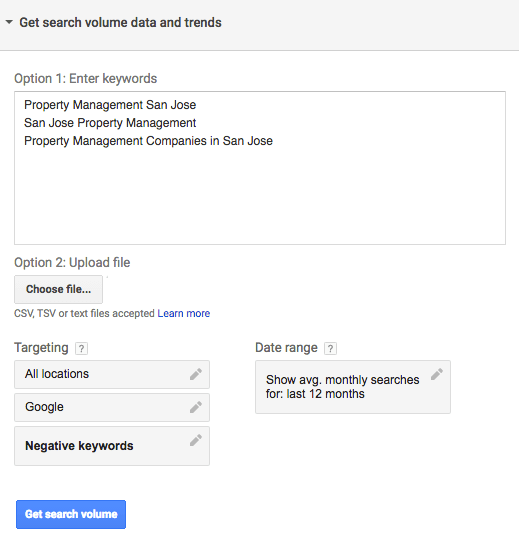Open the Google network targeting setting
Viewport: 519px width, 547px height.
coord(112,407)
